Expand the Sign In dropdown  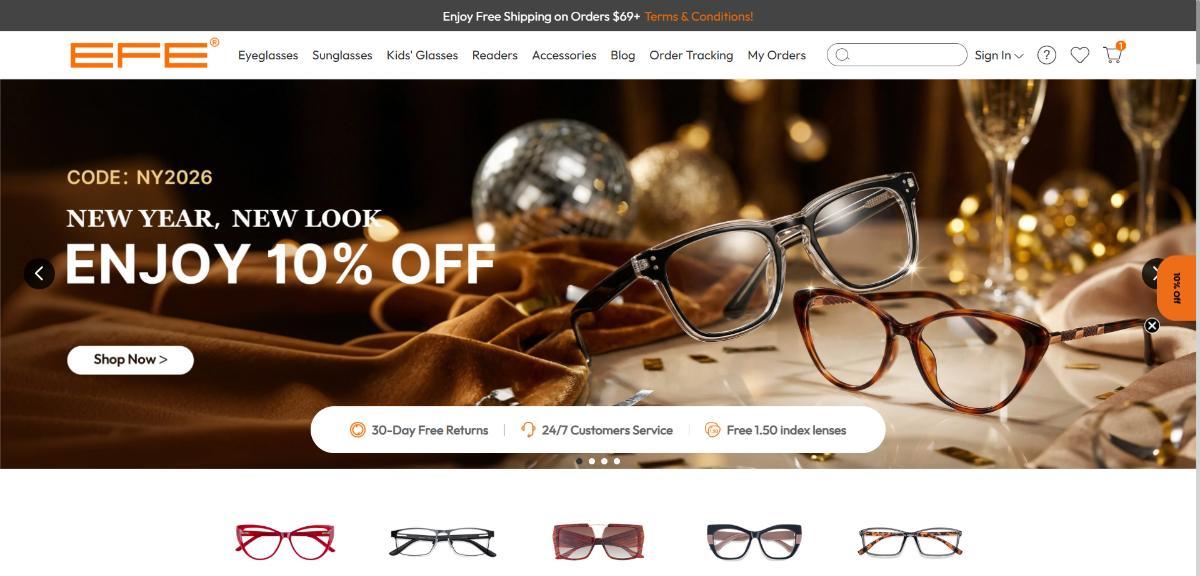[999, 55]
